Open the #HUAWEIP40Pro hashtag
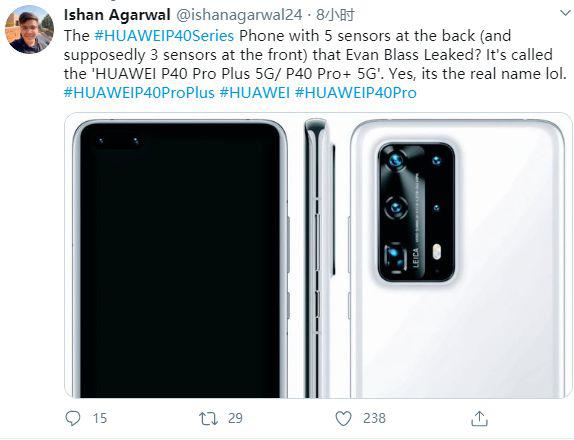The height and width of the screenshot is (440, 574). (x=355, y=93)
